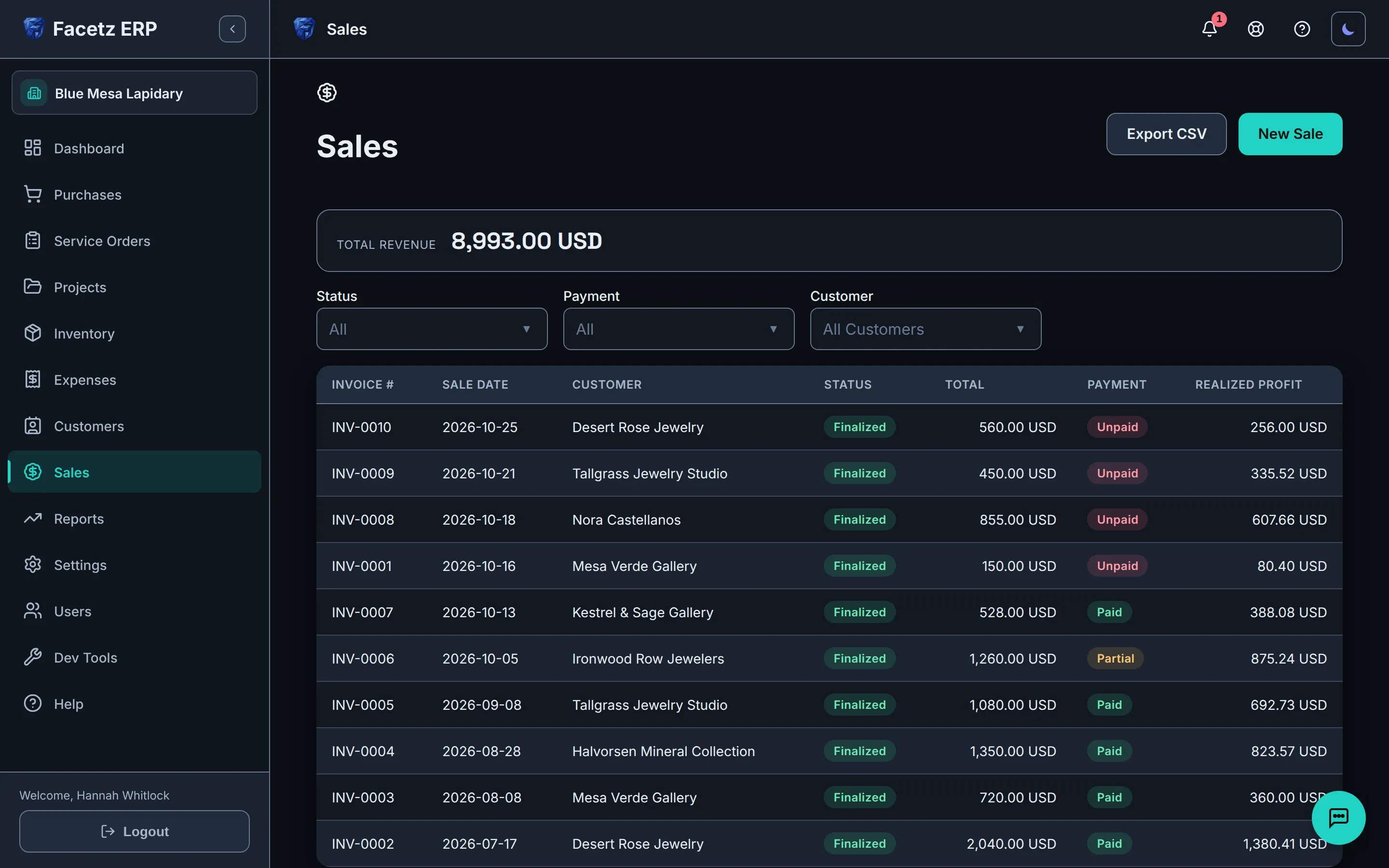Click the 2,040.00 USD total cell
The width and height of the screenshot is (1389, 868).
(x=1011, y=844)
